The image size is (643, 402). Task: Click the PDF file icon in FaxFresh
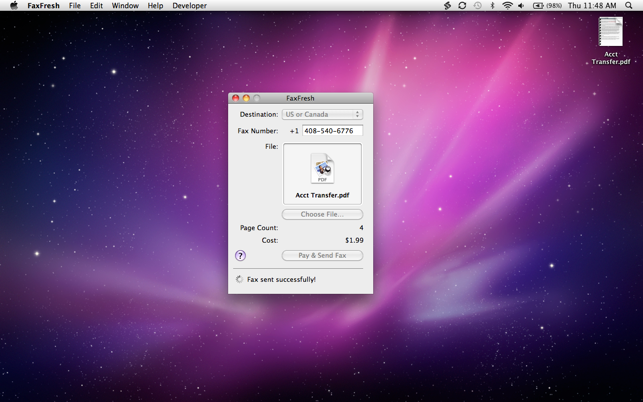[322, 169]
